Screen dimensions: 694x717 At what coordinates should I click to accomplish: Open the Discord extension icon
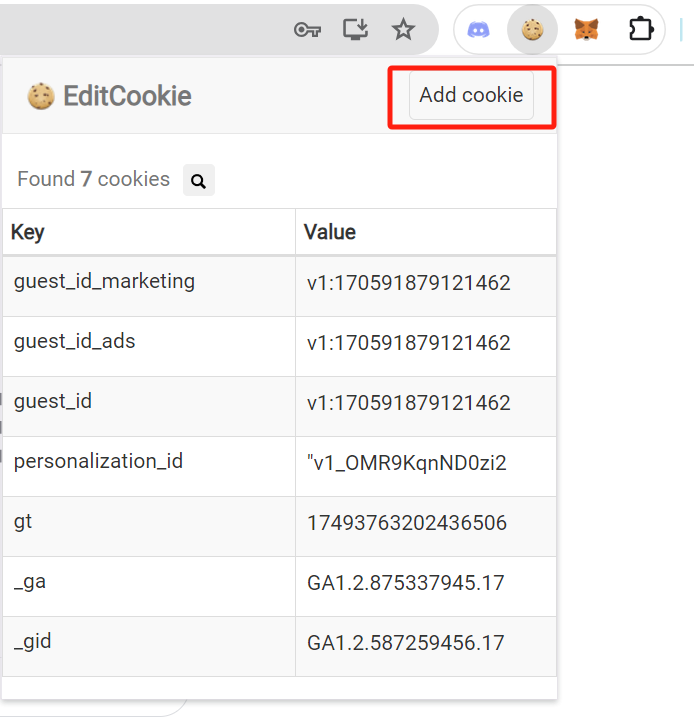point(479,30)
